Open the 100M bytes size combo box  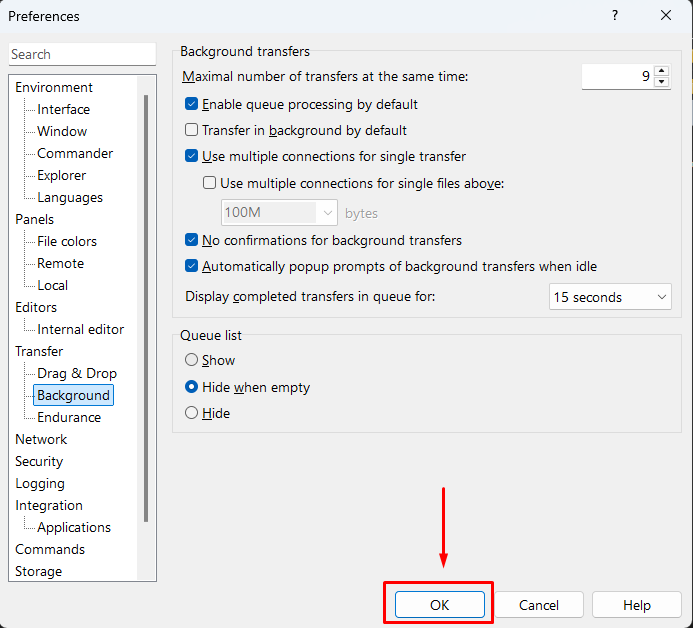click(x=279, y=212)
